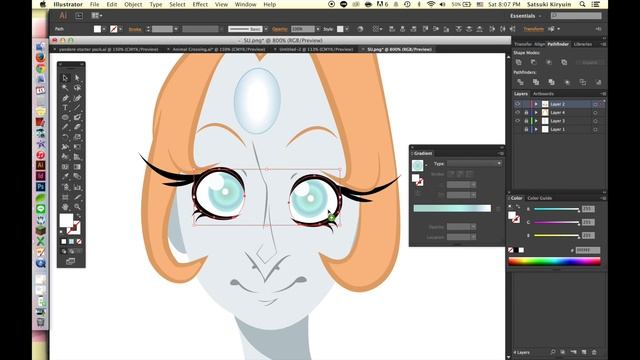
Task: Click the Unite shape mode icon in Pathfinder
Action: pos(518,62)
